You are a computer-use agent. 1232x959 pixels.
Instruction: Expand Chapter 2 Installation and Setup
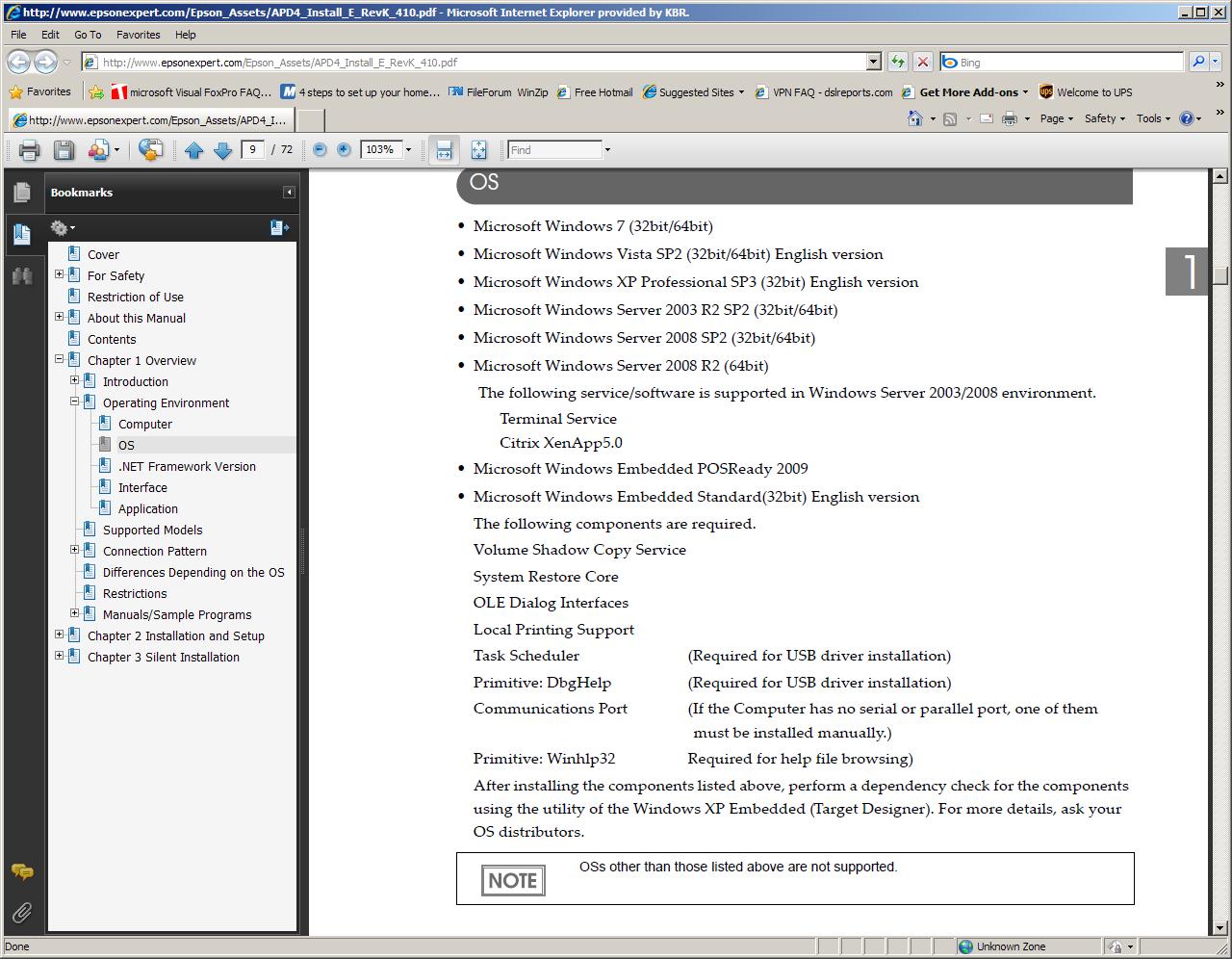pos(59,635)
